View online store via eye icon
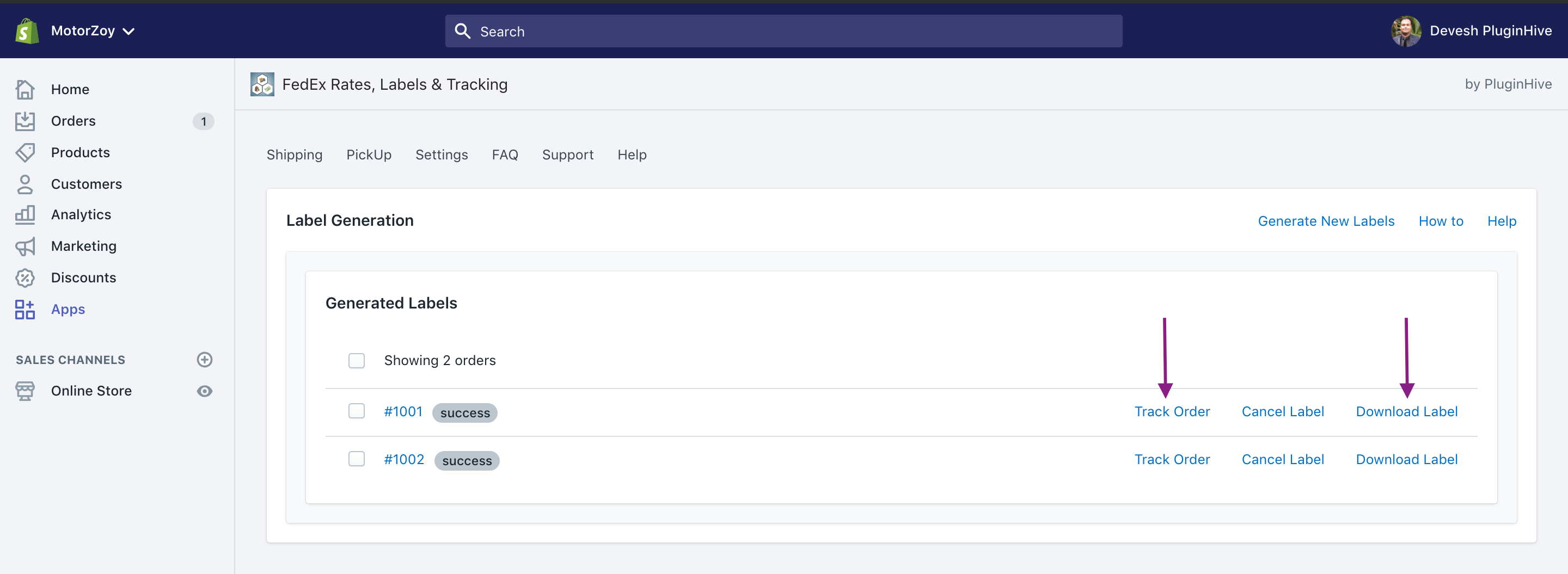Viewport: 1568px width, 574px height. point(205,391)
